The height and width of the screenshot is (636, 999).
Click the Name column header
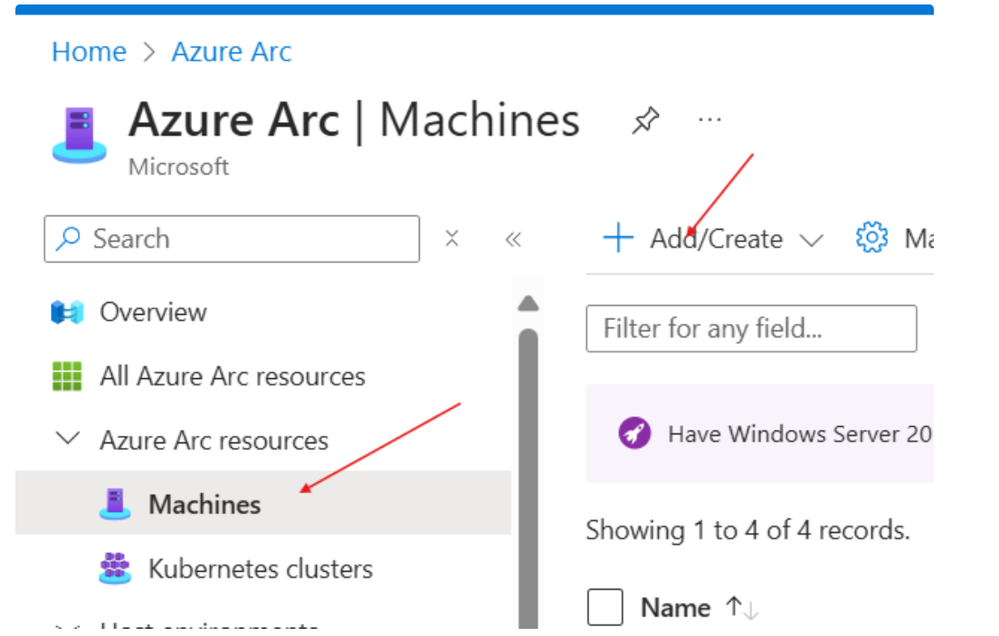point(675,607)
